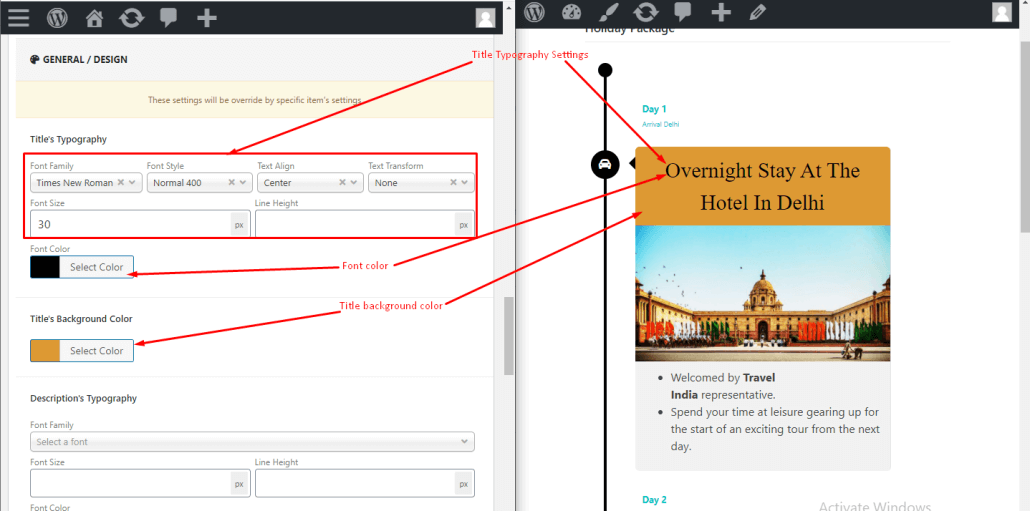
Task: Click black Font Color swatch
Action: point(45,267)
